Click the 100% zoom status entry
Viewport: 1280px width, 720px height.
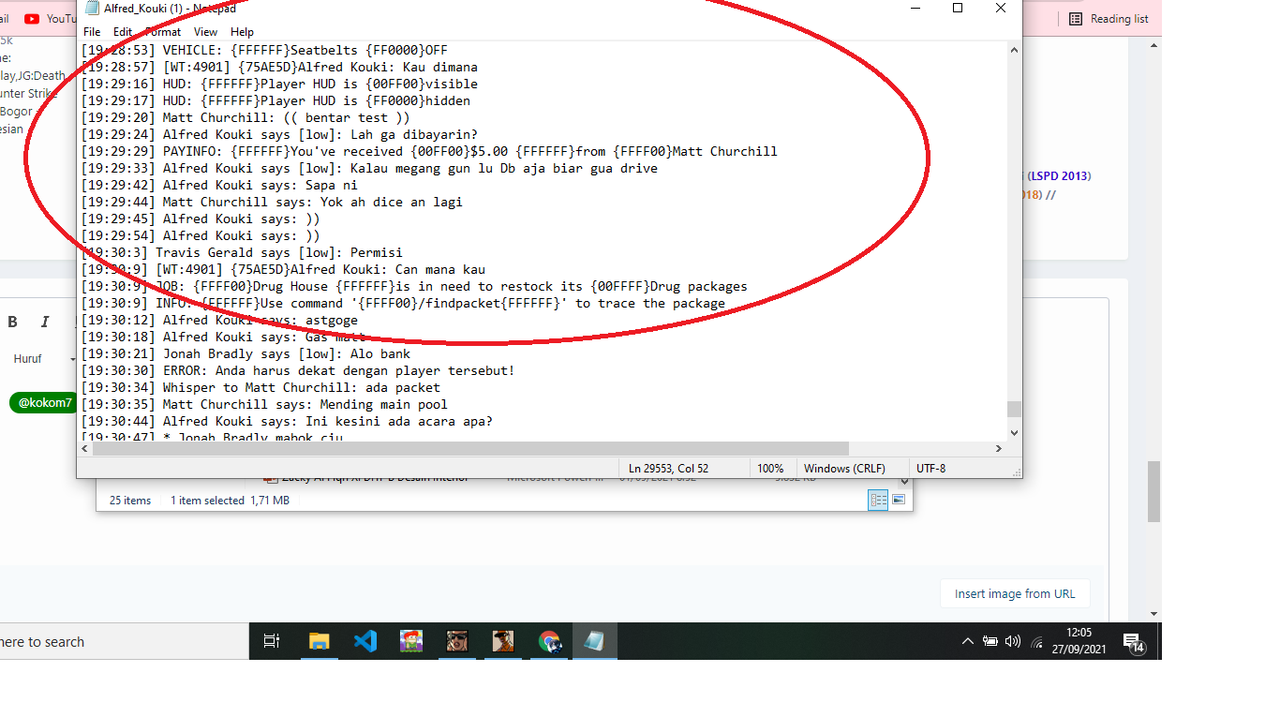click(x=770, y=468)
